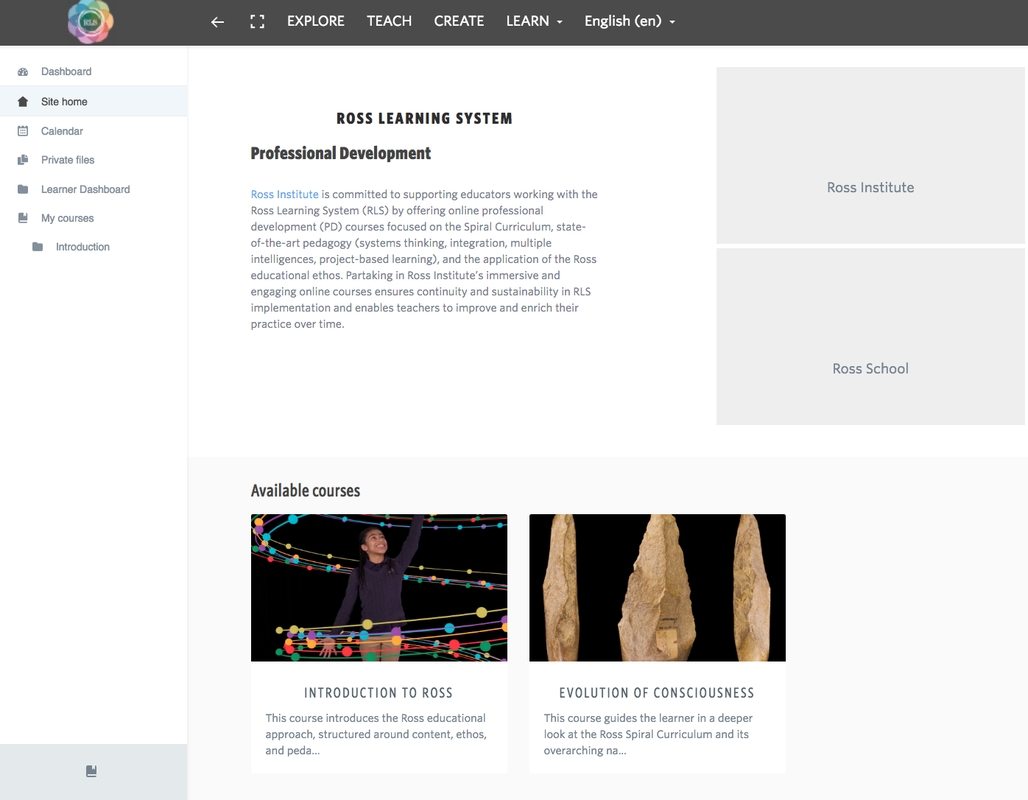Click the Calendar icon in sidebar

coord(23,131)
